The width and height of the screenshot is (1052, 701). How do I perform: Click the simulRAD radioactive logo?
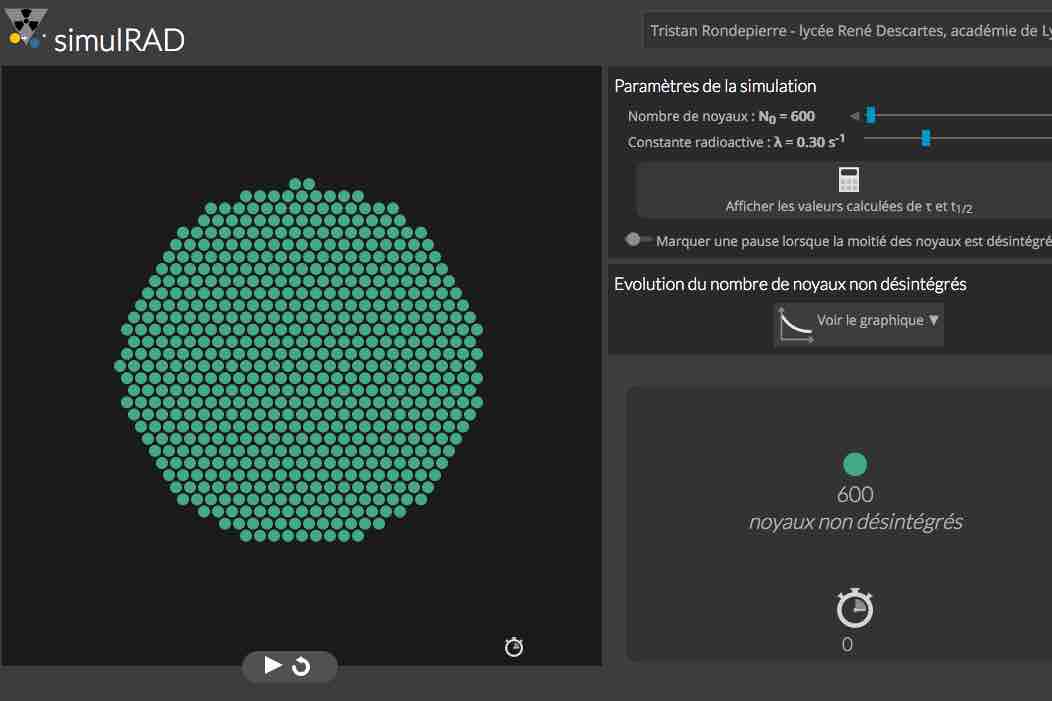[x=27, y=27]
